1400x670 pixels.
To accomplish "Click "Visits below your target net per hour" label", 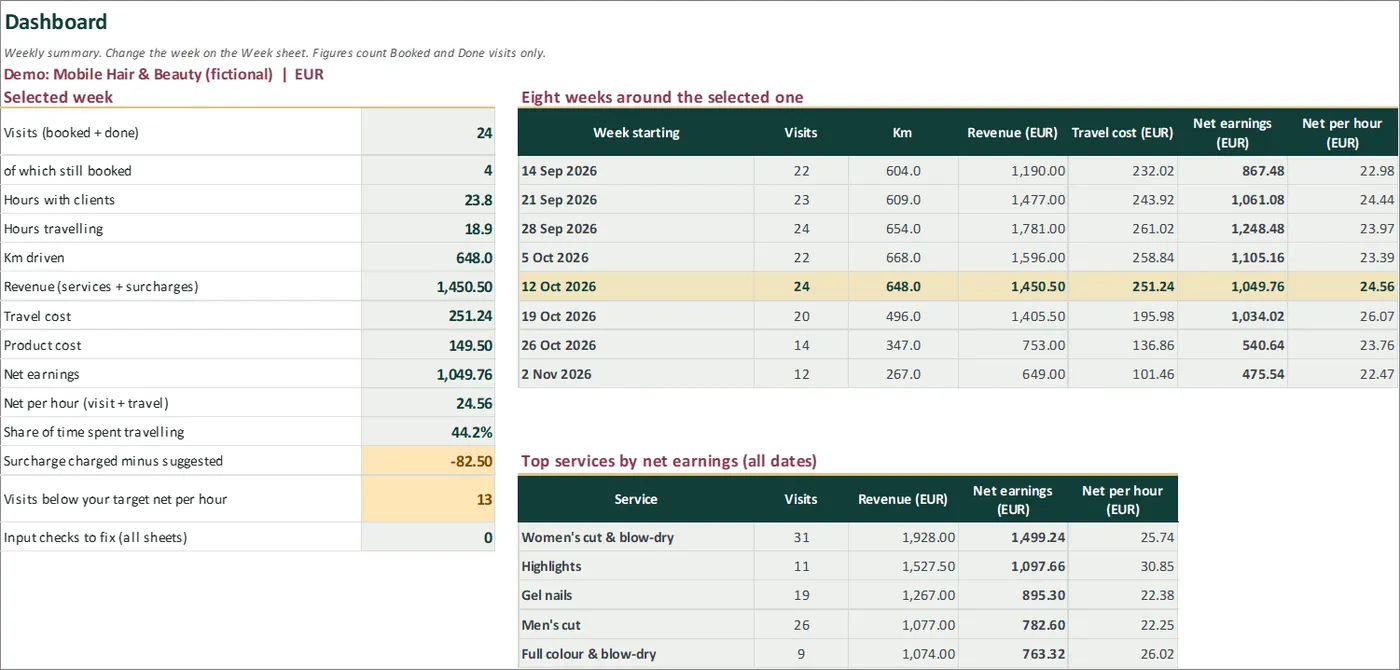I will (x=116, y=499).
